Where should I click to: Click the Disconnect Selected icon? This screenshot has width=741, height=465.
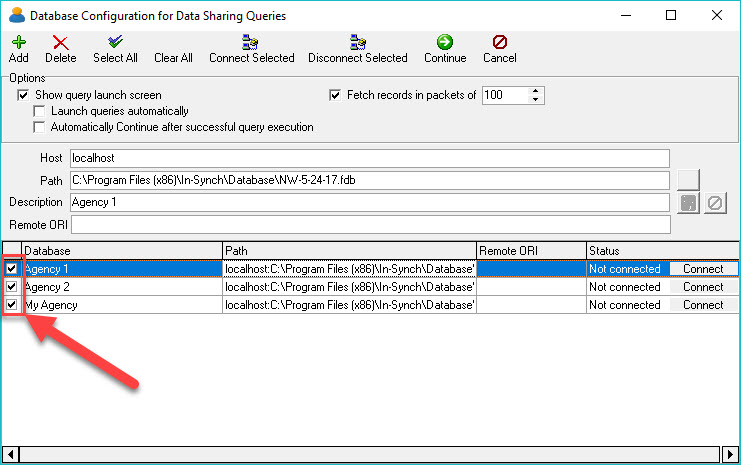click(x=357, y=42)
